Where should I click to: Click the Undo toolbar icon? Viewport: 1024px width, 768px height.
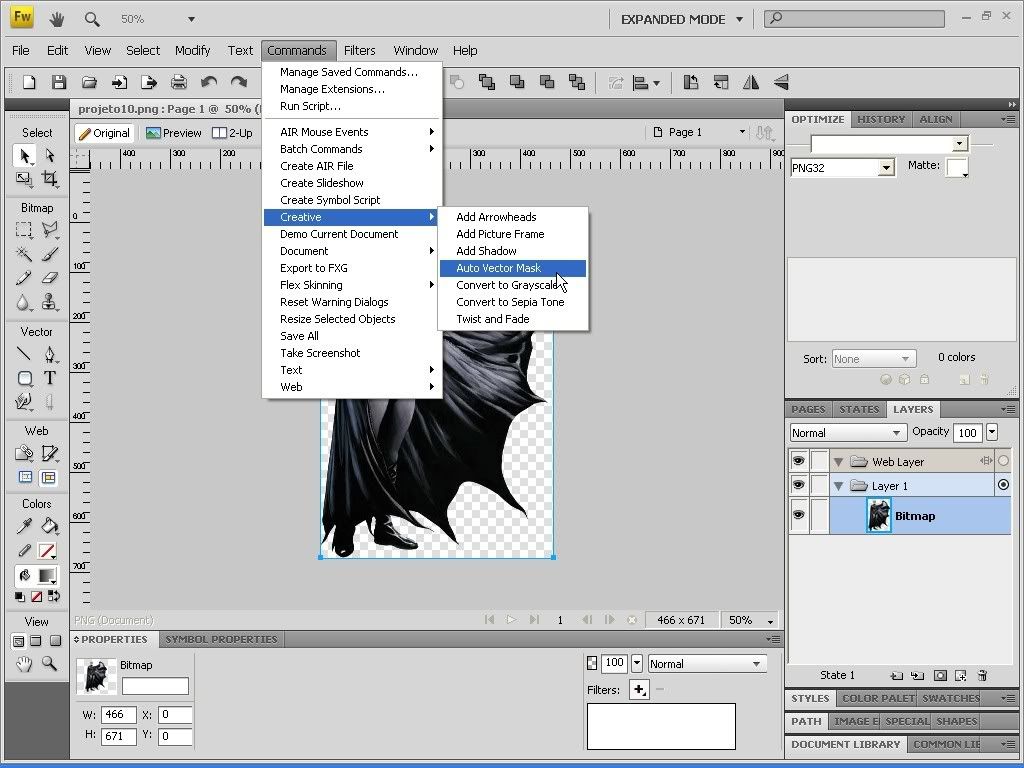pos(209,82)
